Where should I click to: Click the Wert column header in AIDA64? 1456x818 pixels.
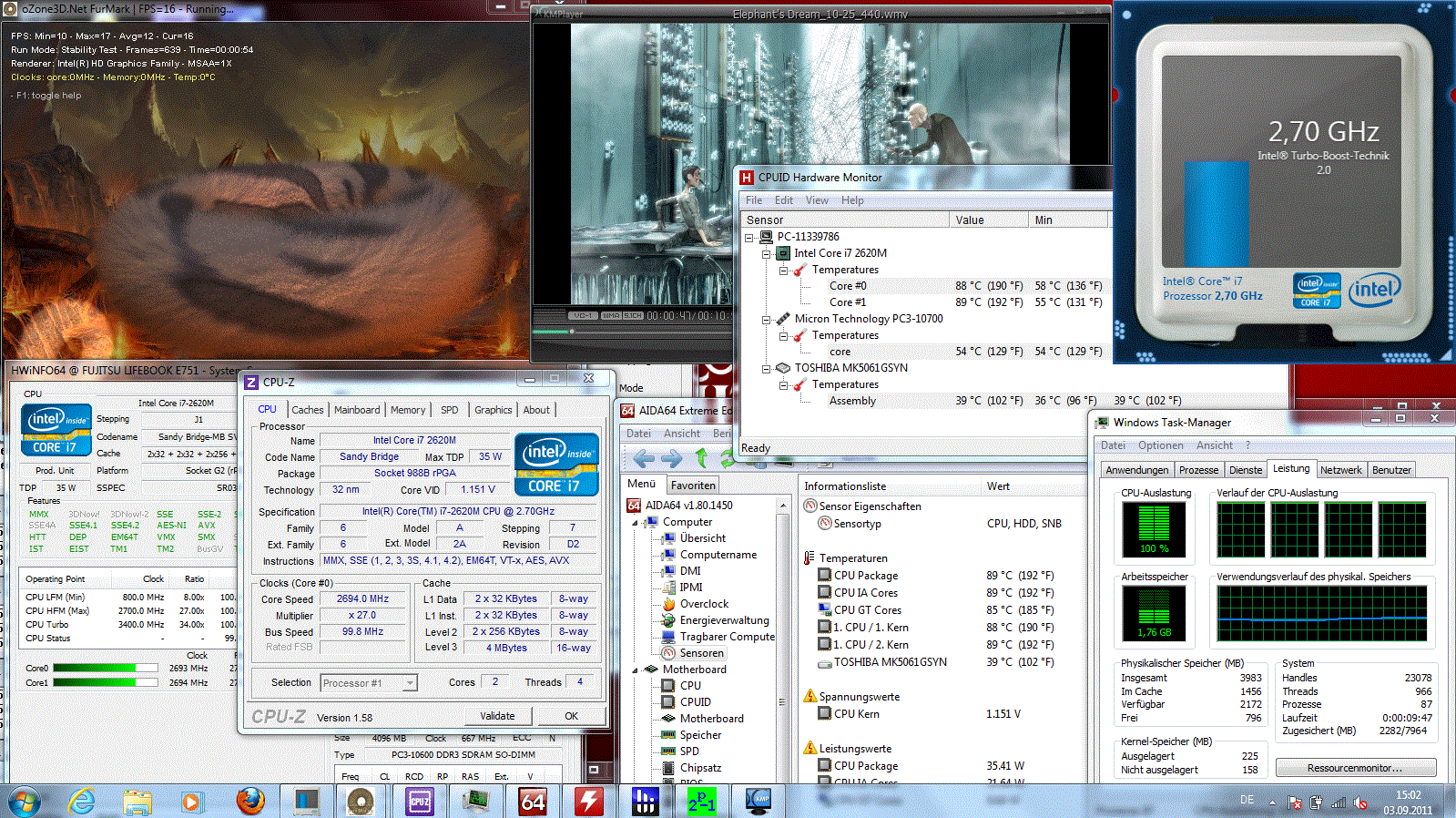click(x=1033, y=486)
